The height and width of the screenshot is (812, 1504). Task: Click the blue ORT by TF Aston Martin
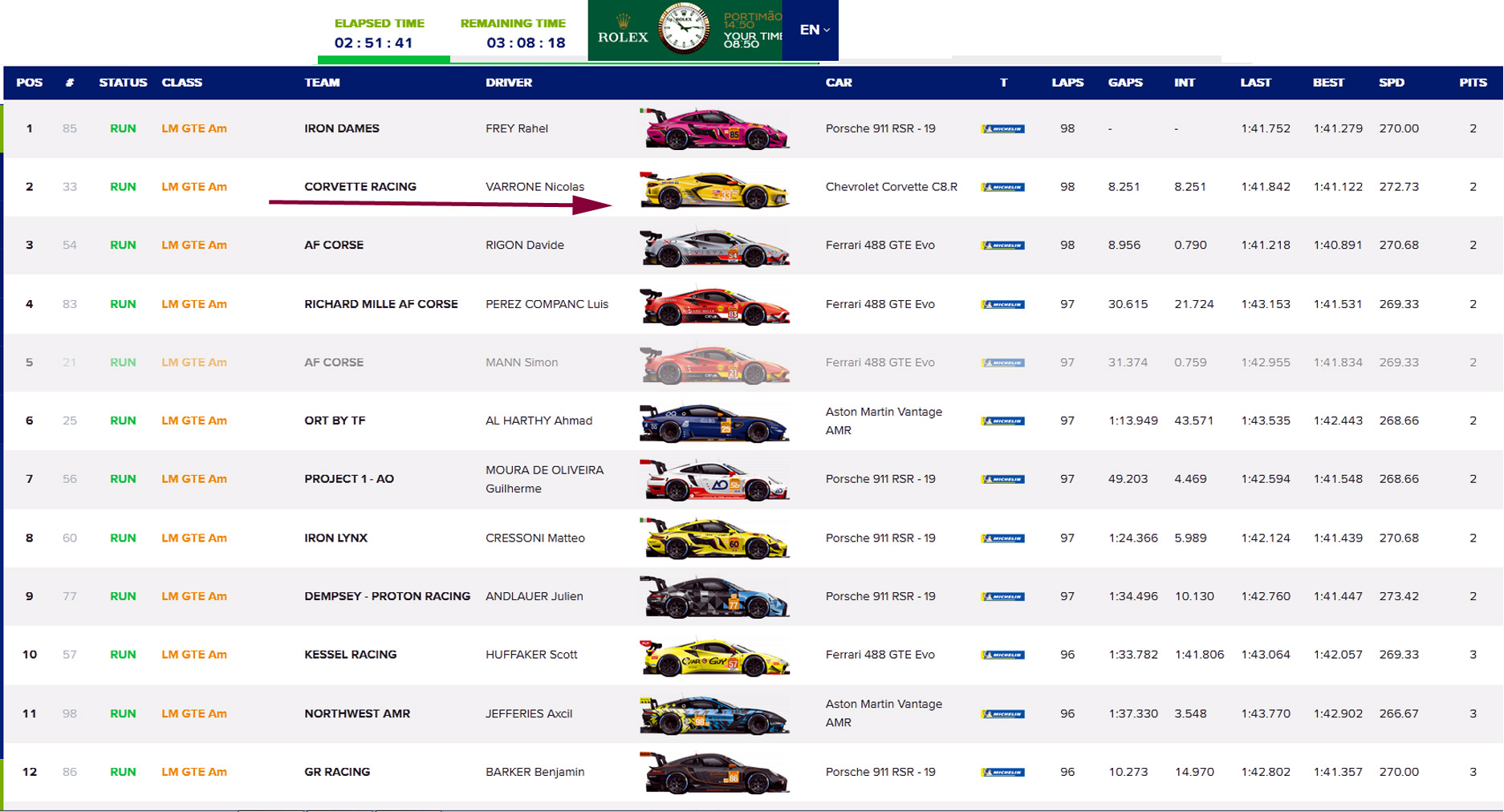click(715, 422)
